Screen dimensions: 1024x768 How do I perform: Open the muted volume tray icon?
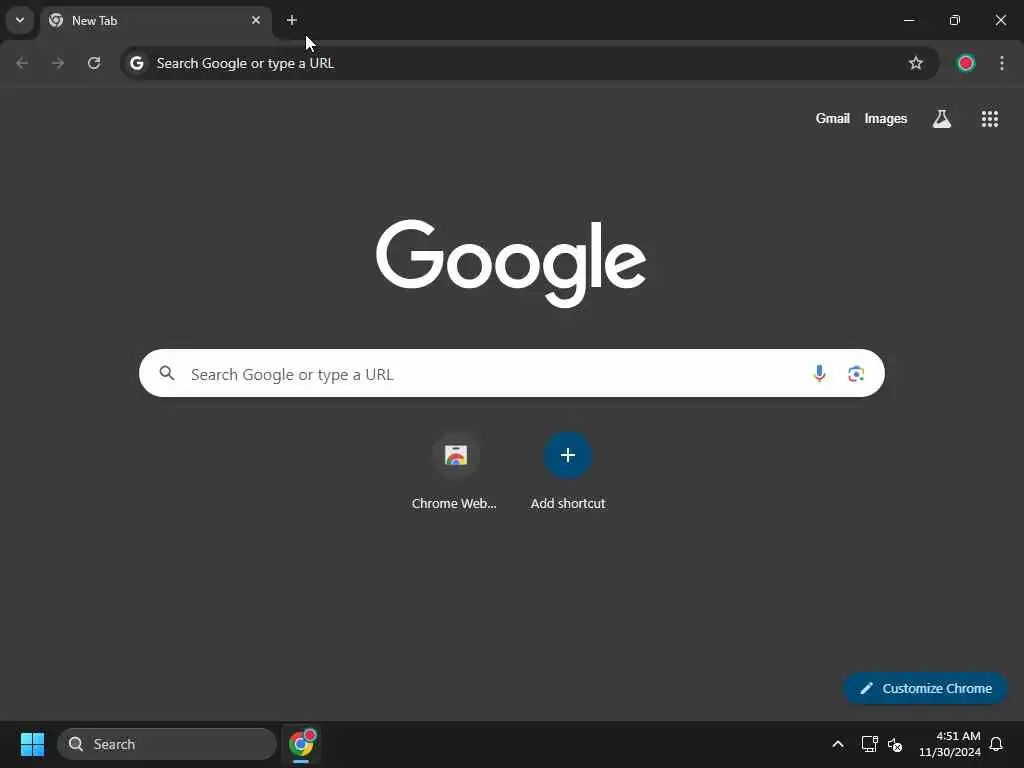pyautogui.click(x=895, y=744)
